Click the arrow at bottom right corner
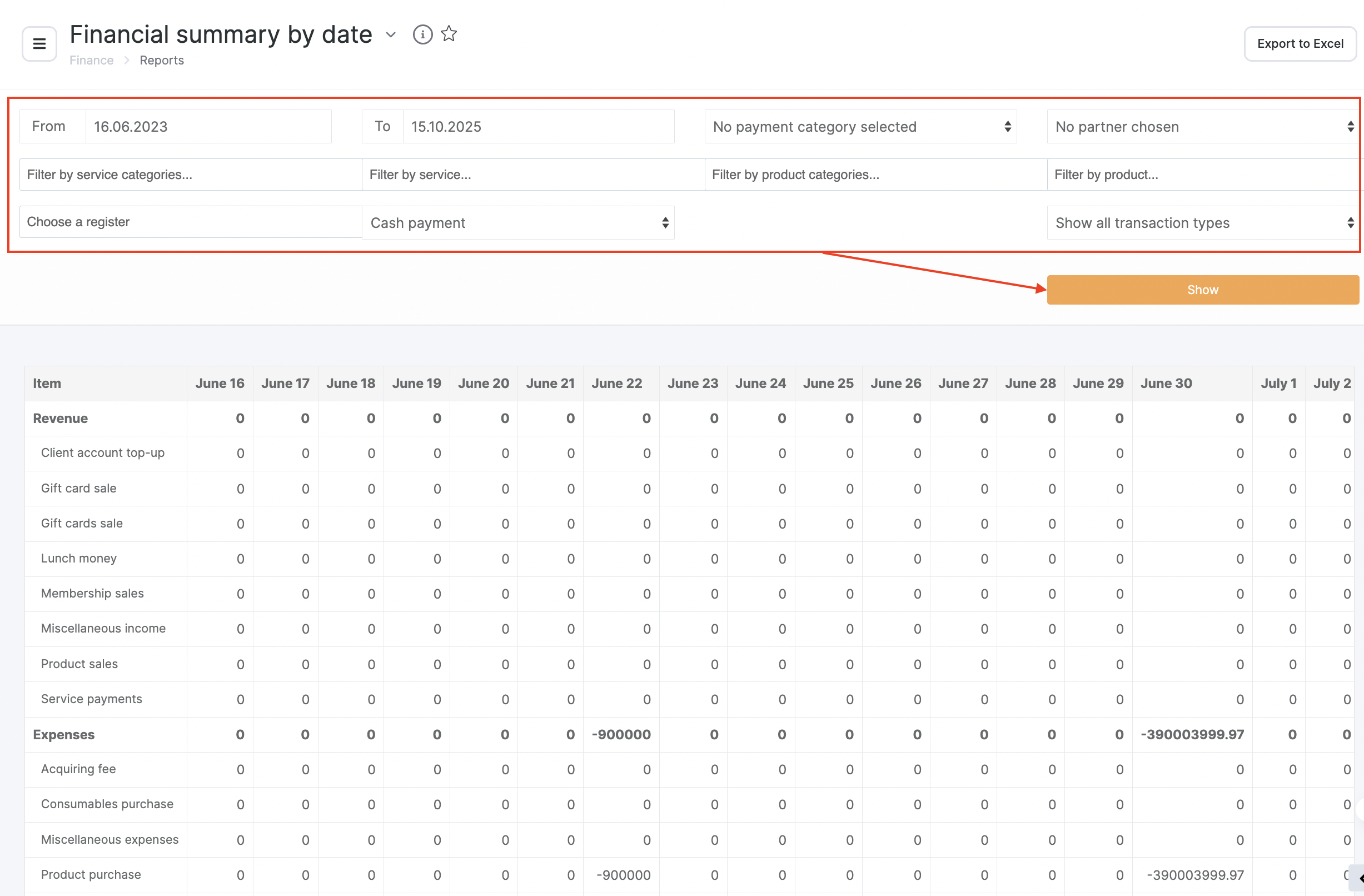The height and width of the screenshot is (896, 1364). pos(1358,878)
